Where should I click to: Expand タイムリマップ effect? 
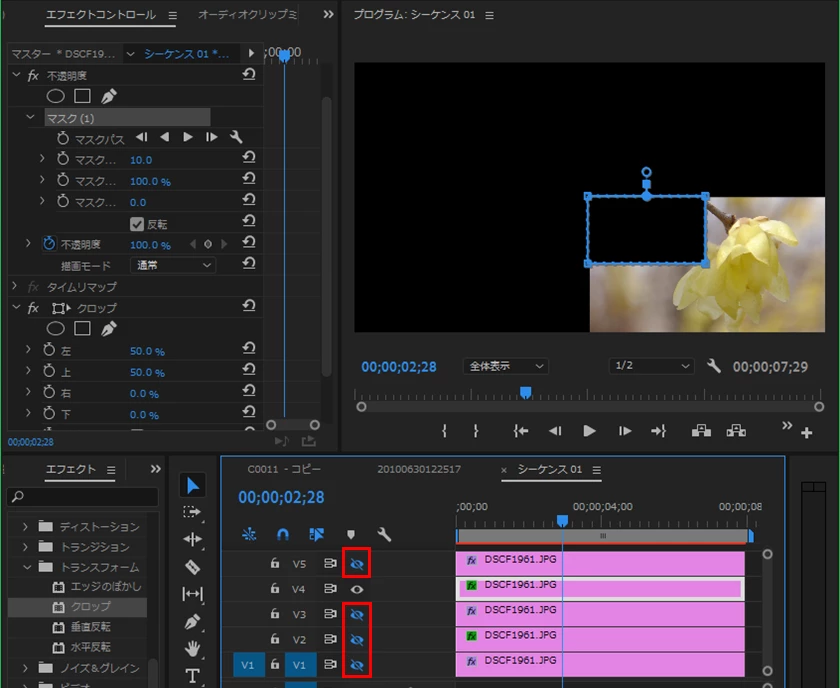tap(15, 286)
